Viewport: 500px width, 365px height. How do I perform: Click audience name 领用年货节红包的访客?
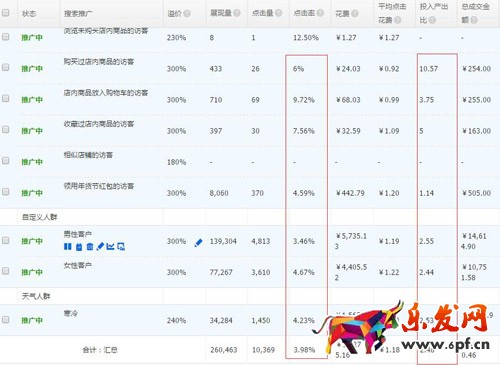tap(99, 186)
